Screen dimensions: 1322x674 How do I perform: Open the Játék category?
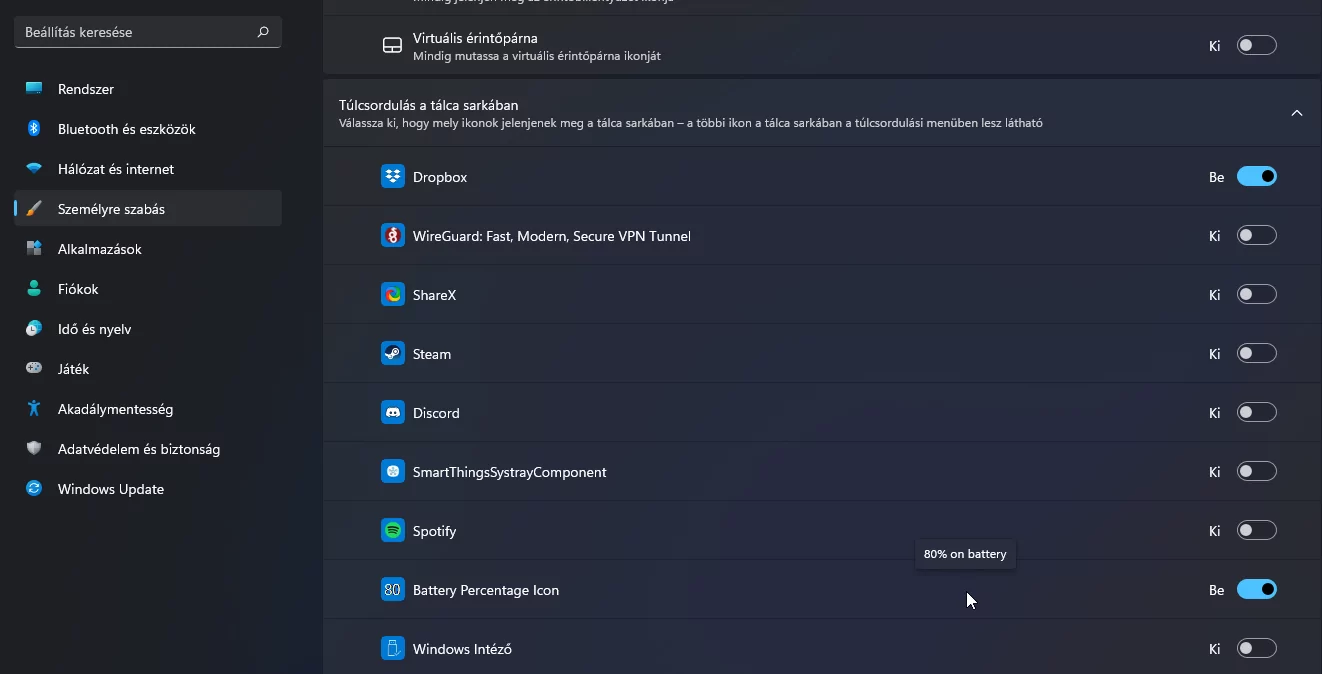coord(148,369)
